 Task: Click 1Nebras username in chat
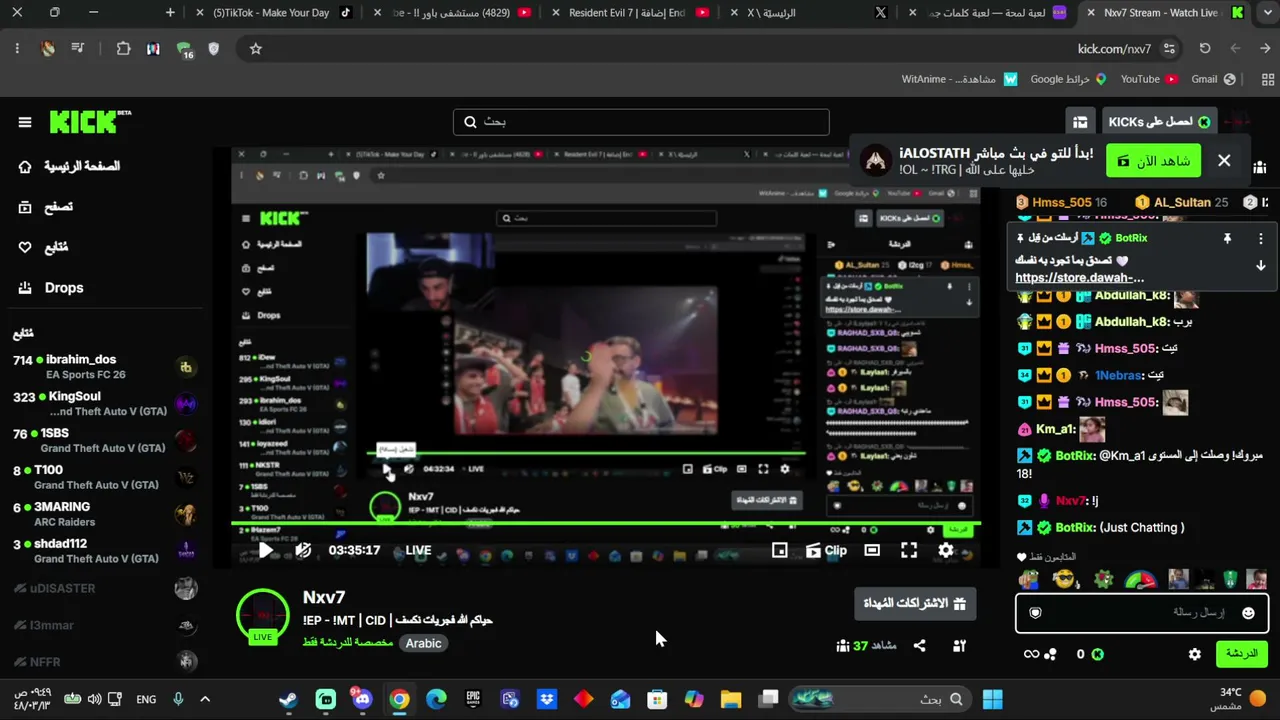1118,375
